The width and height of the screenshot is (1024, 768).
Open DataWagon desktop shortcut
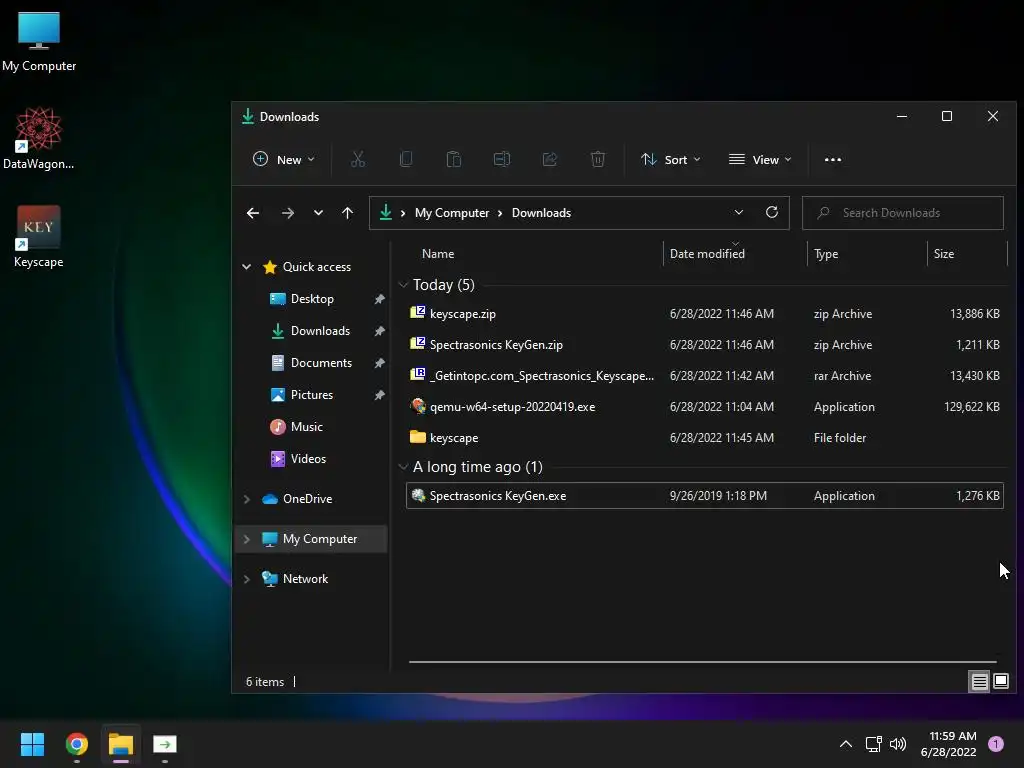point(39,138)
